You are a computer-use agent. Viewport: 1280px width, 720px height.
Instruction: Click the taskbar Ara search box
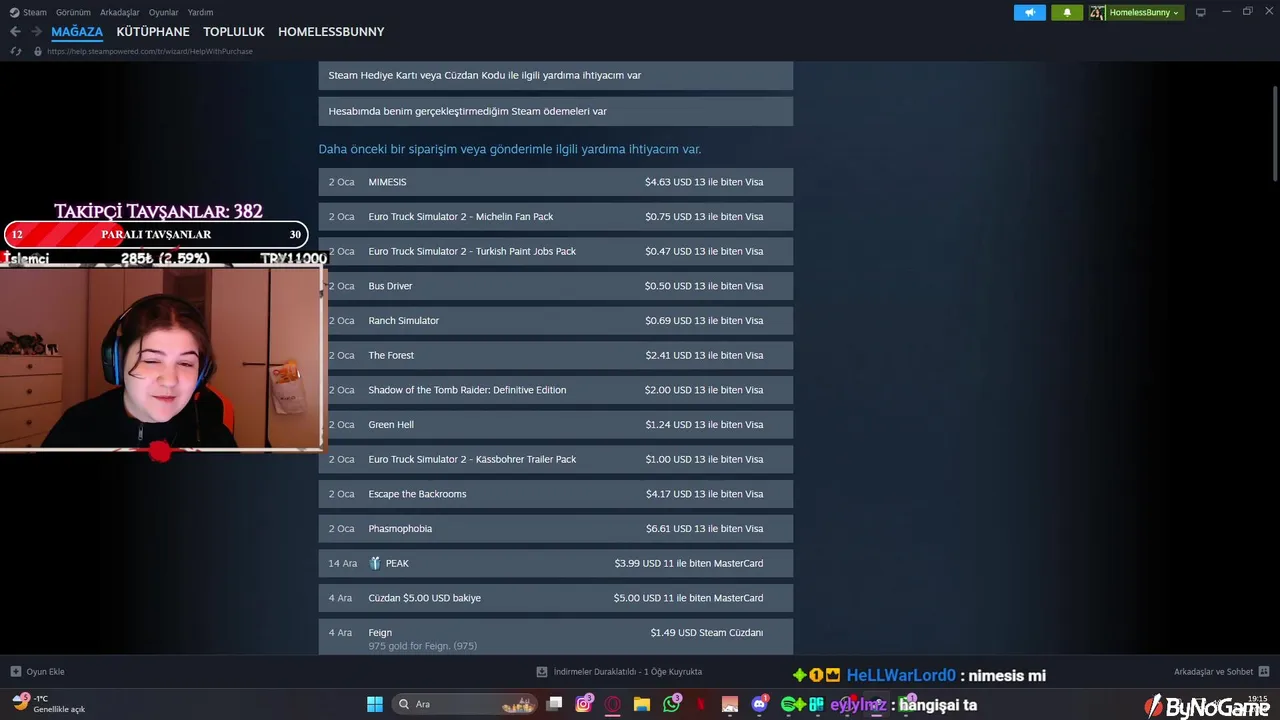click(465, 704)
